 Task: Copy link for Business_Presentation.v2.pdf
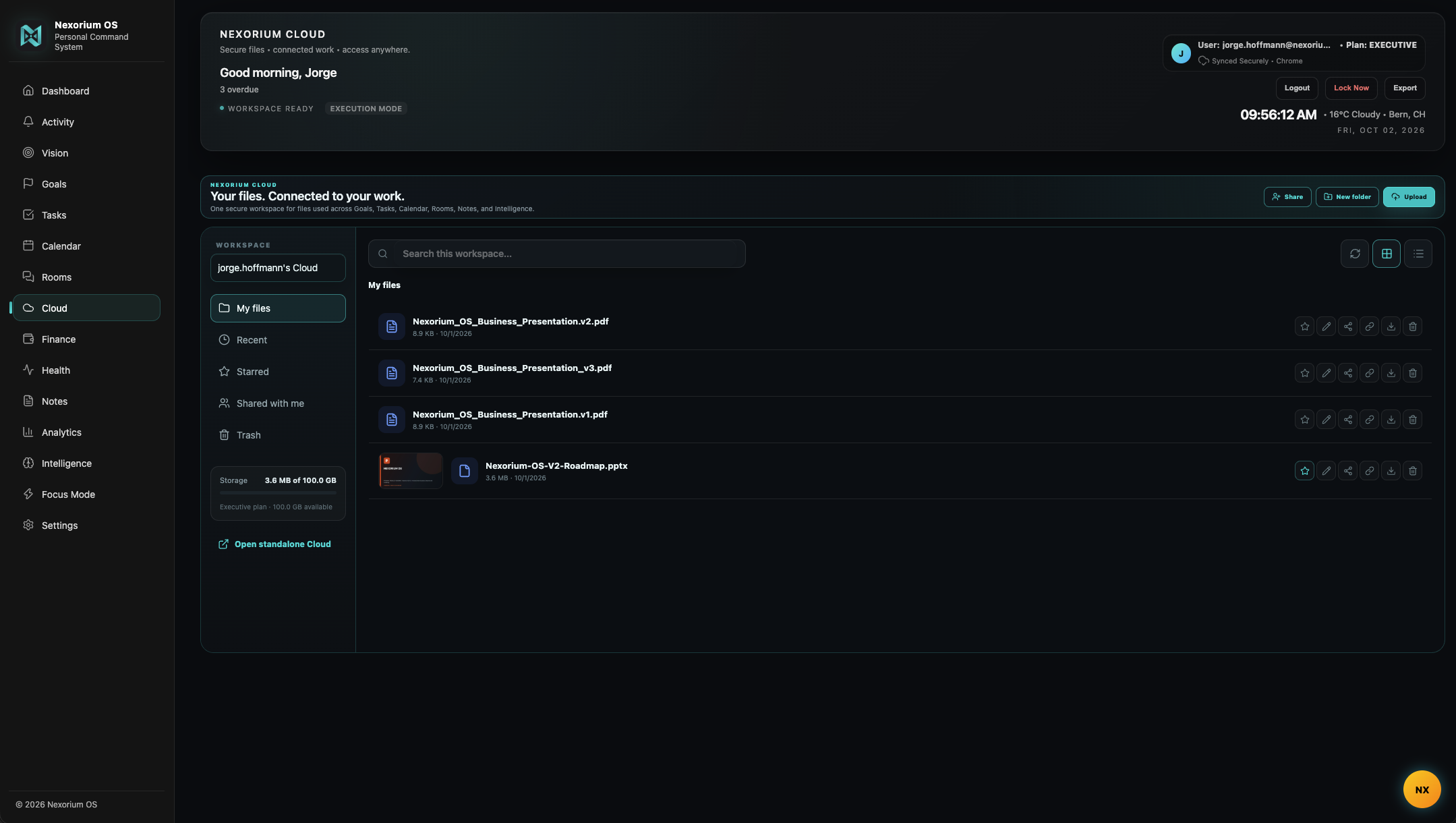click(1369, 327)
